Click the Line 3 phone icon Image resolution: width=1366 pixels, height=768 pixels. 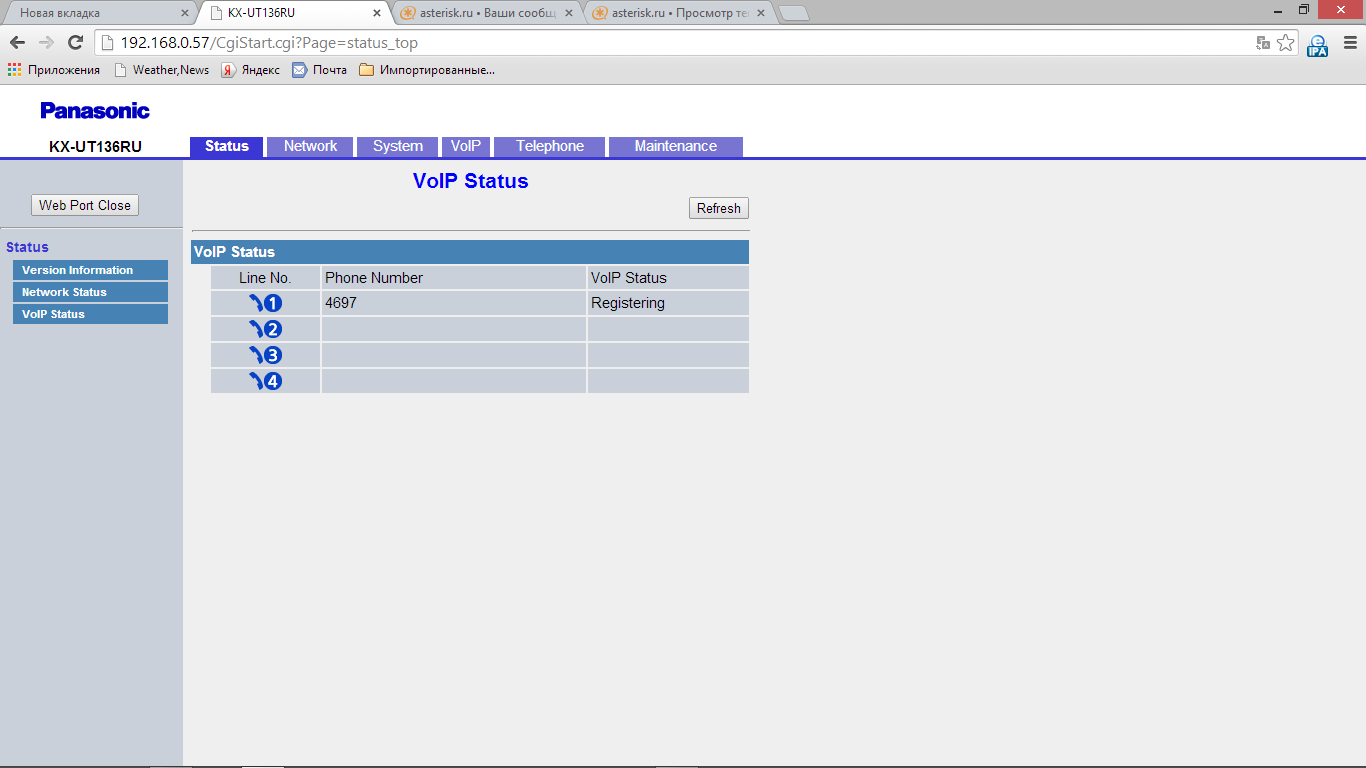pyautogui.click(x=265, y=355)
